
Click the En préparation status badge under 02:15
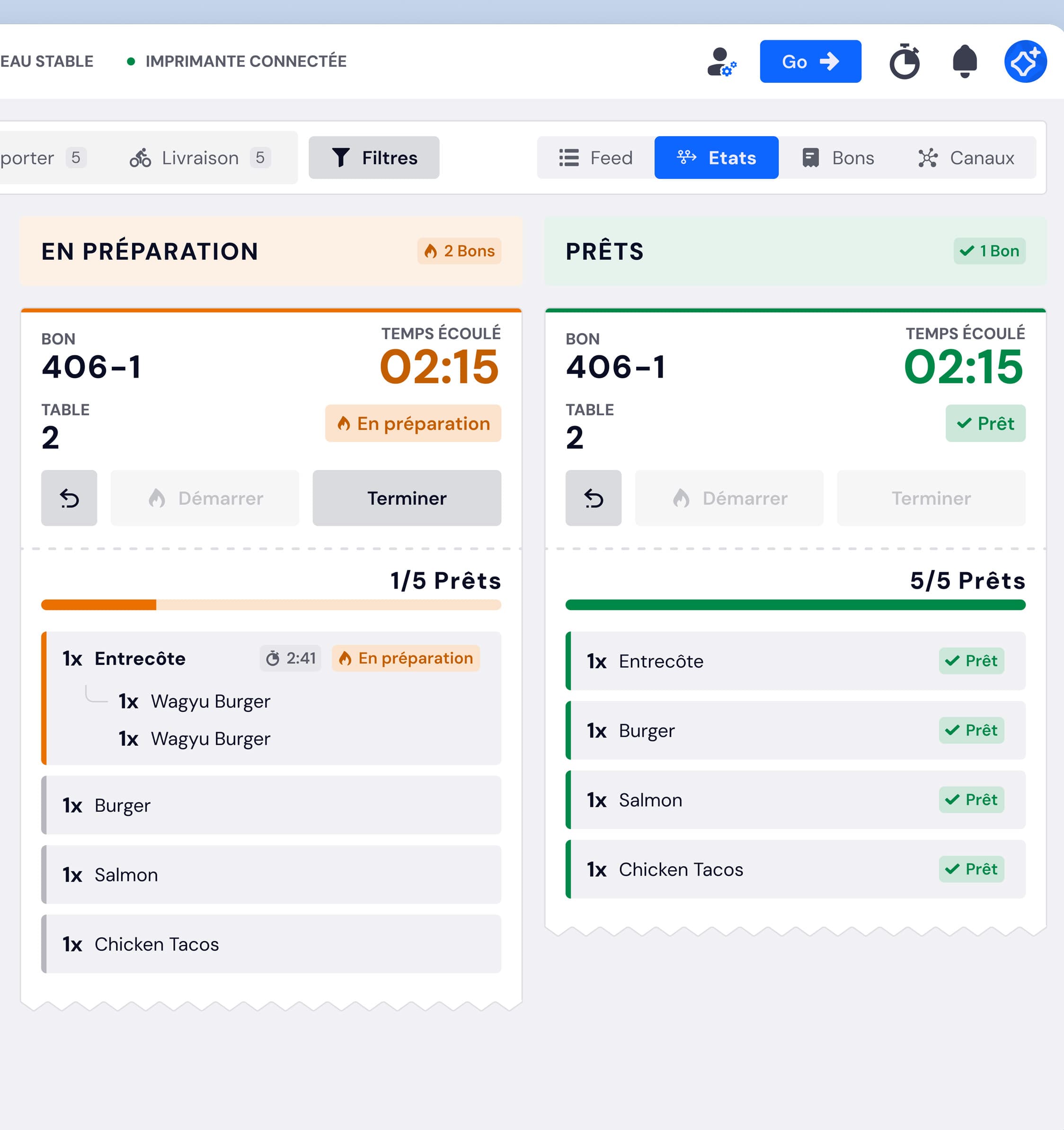click(413, 424)
